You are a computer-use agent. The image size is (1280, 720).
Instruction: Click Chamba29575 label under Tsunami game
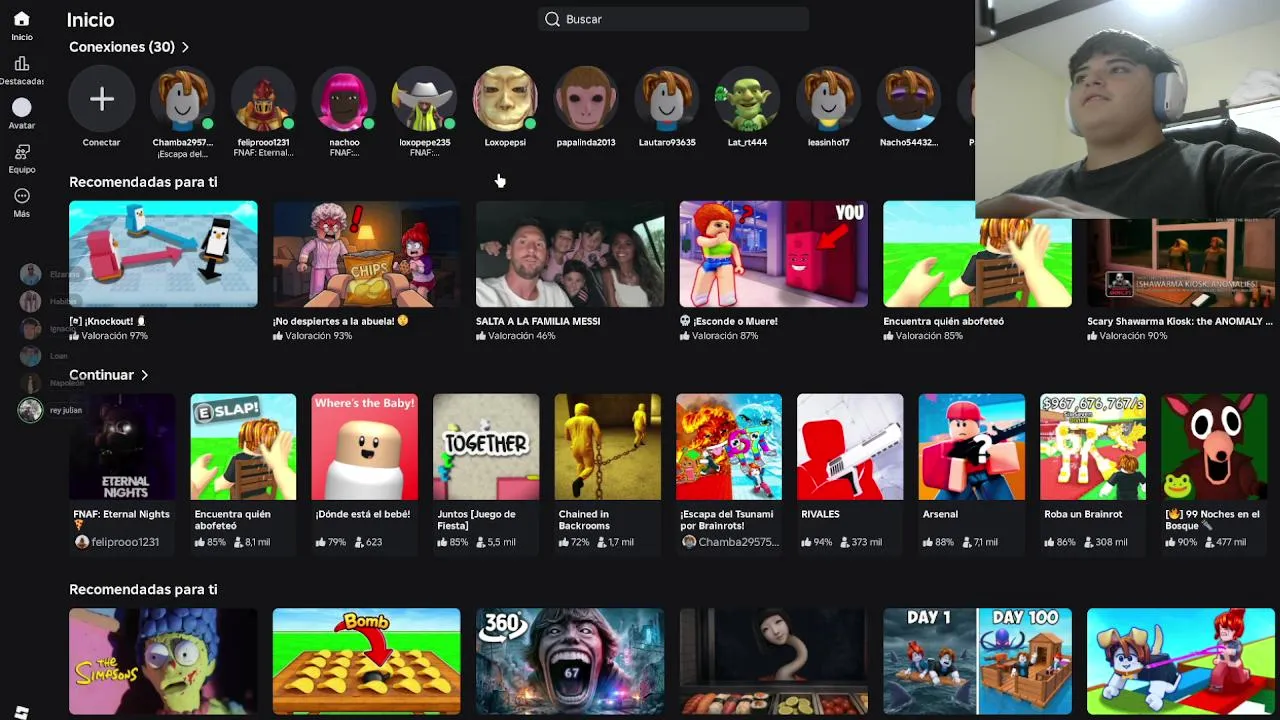(738, 542)
